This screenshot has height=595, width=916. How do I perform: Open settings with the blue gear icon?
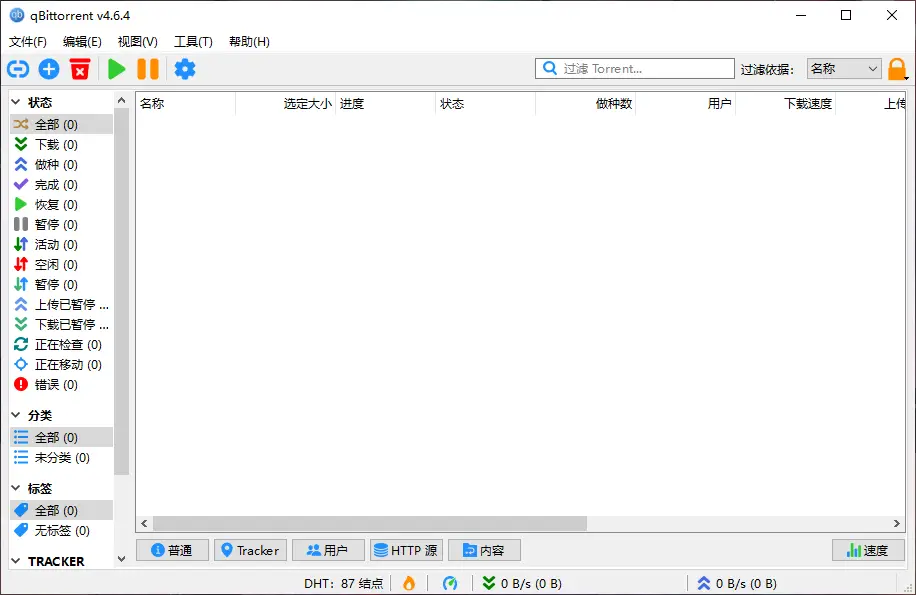pos(185,69)
